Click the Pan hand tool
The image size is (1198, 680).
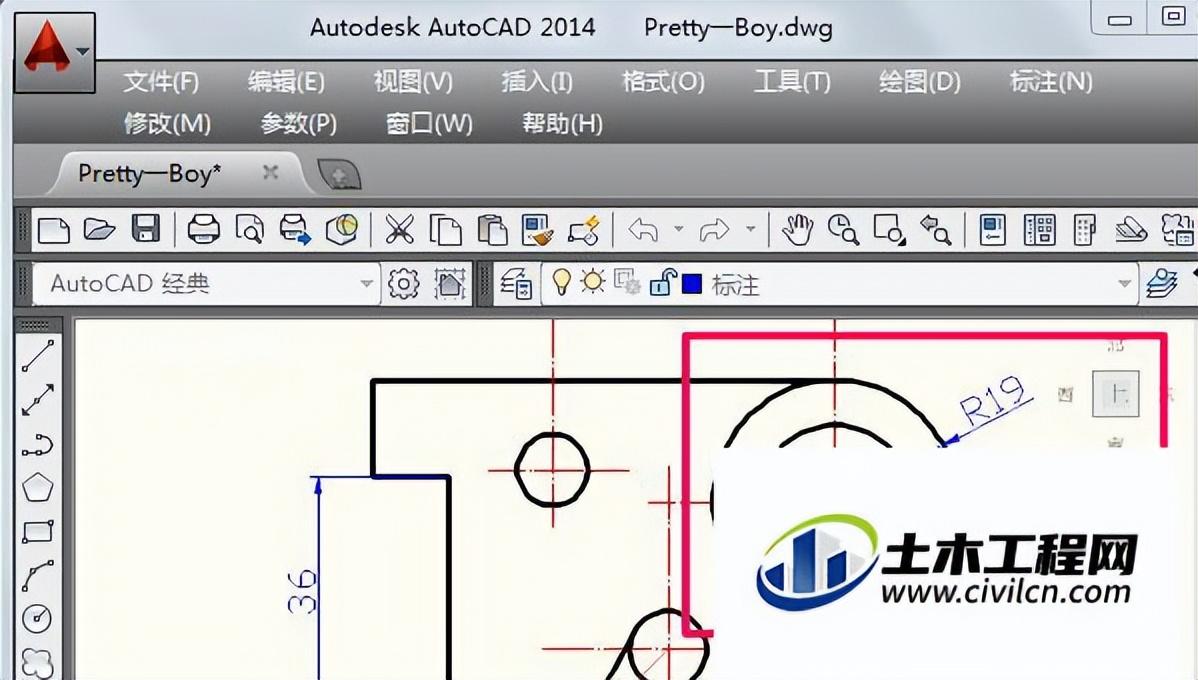[797, 230]
